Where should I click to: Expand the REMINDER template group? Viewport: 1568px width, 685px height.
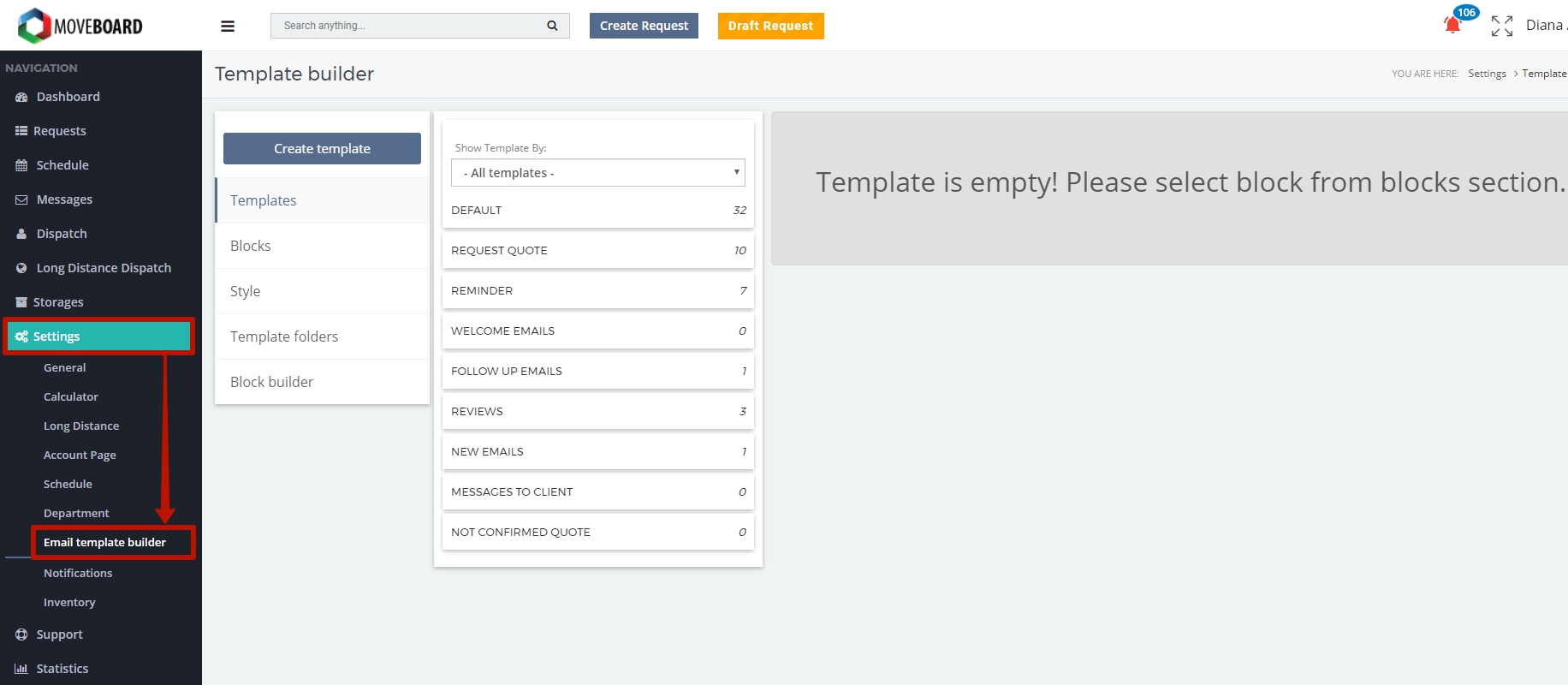(597, 290)
